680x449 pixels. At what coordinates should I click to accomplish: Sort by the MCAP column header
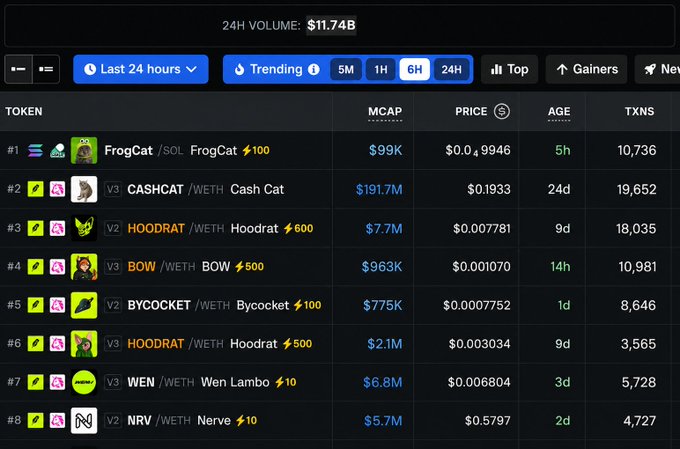click(x=385, y=111)
